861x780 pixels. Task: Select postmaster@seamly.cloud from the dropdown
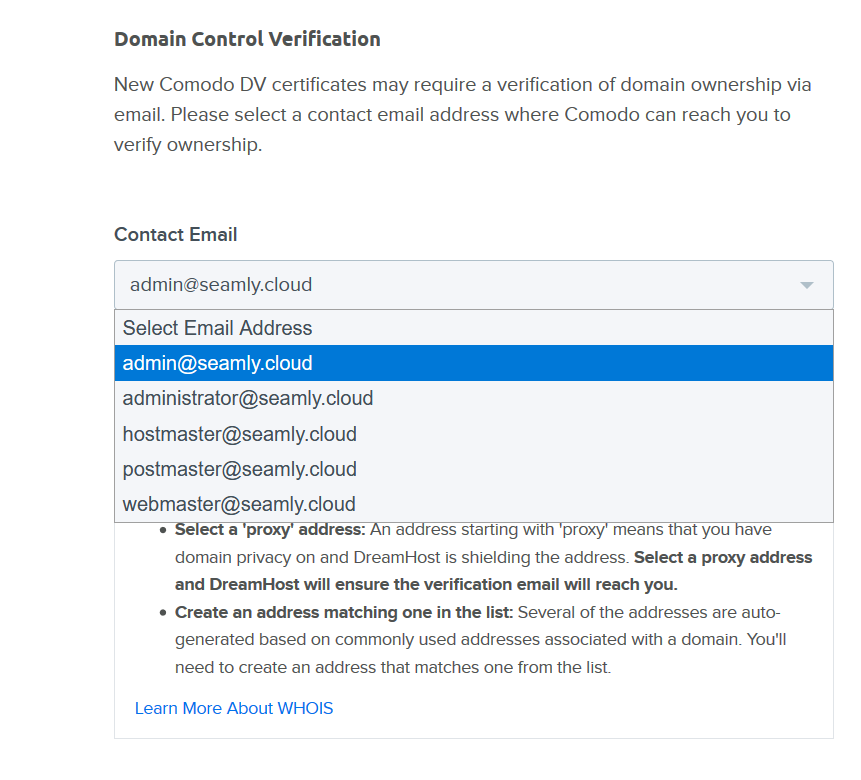[239, 469]
